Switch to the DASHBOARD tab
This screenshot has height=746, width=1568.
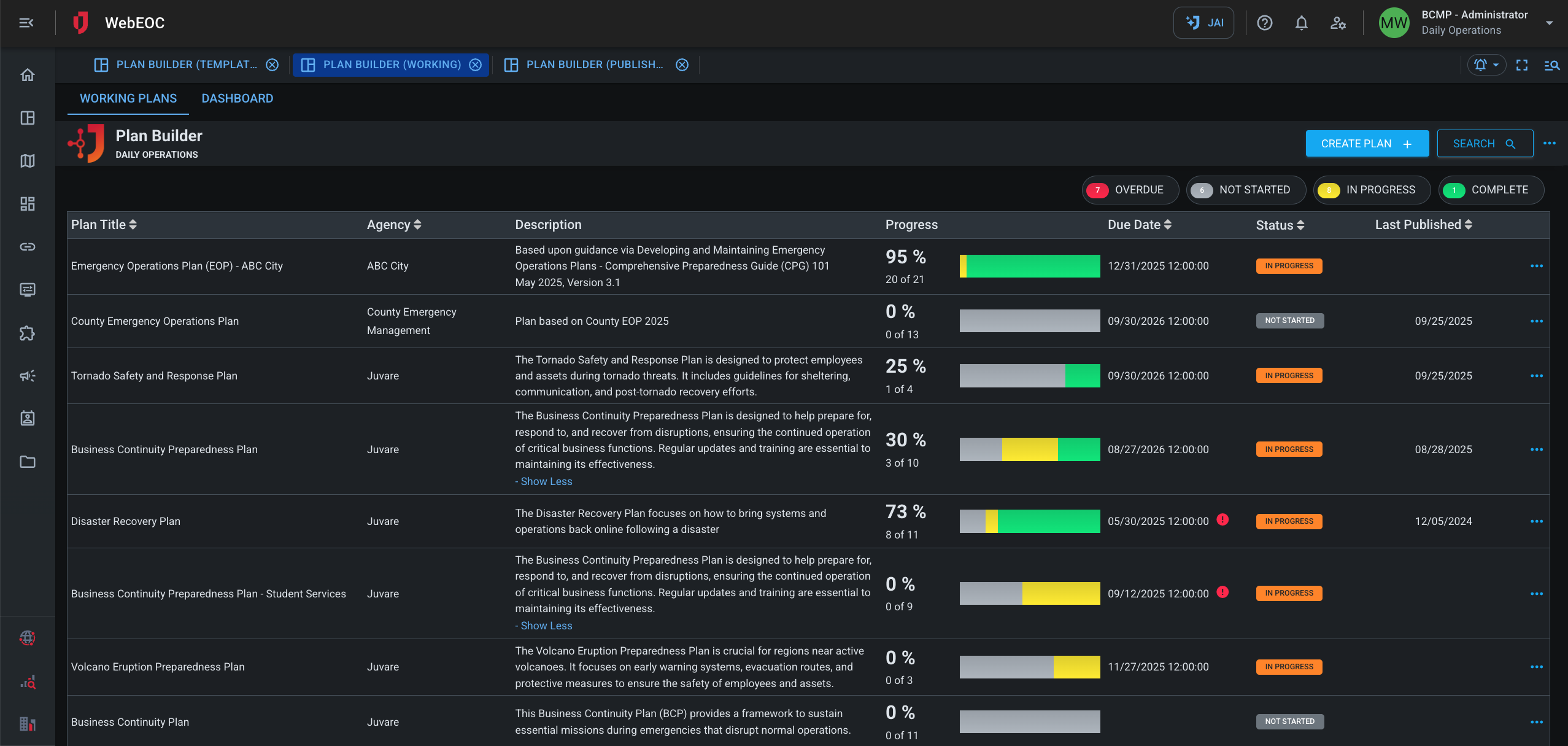(x=238, y=98)
